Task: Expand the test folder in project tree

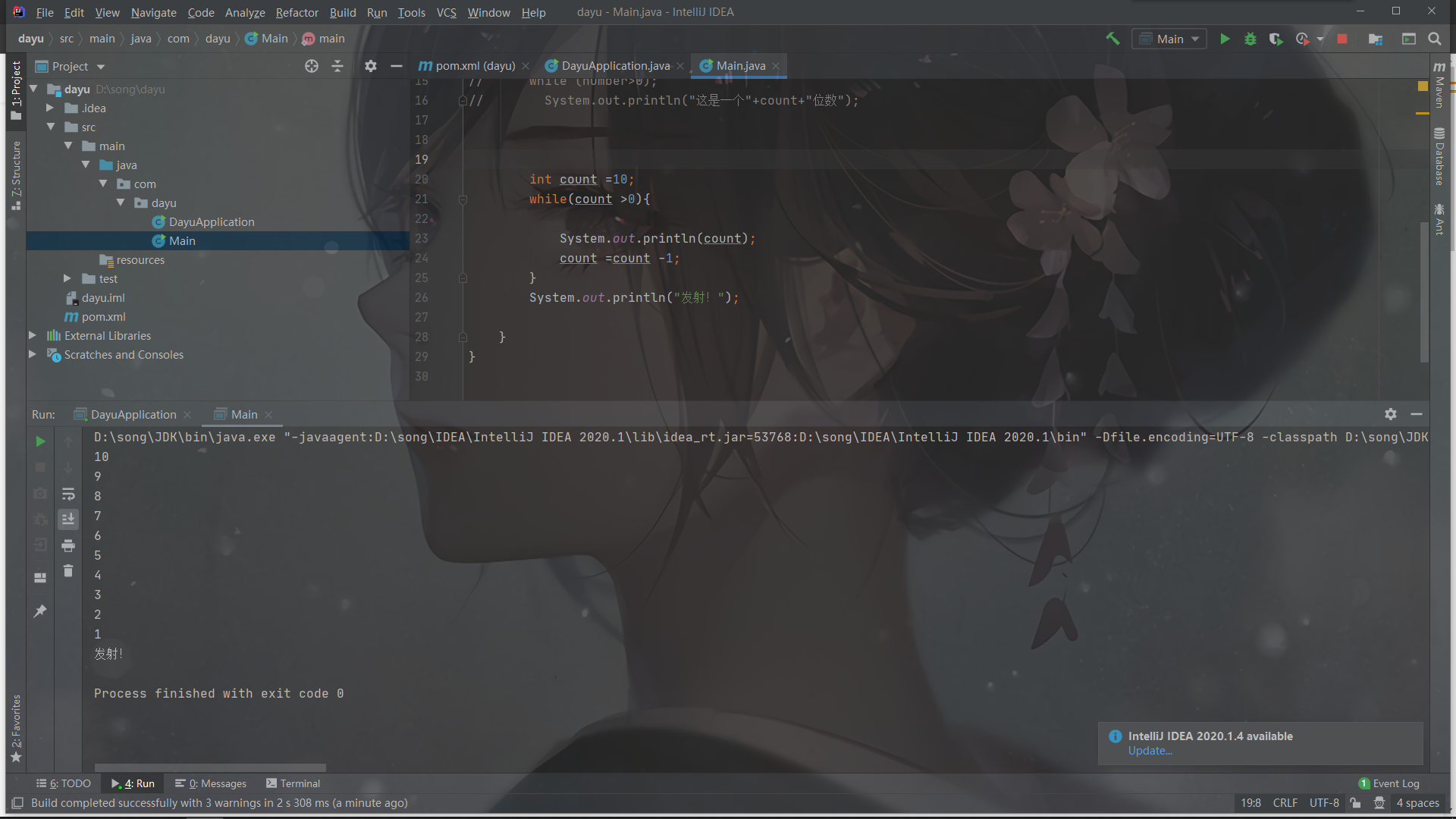Action: pyautogui.click(x=67, y=279)
